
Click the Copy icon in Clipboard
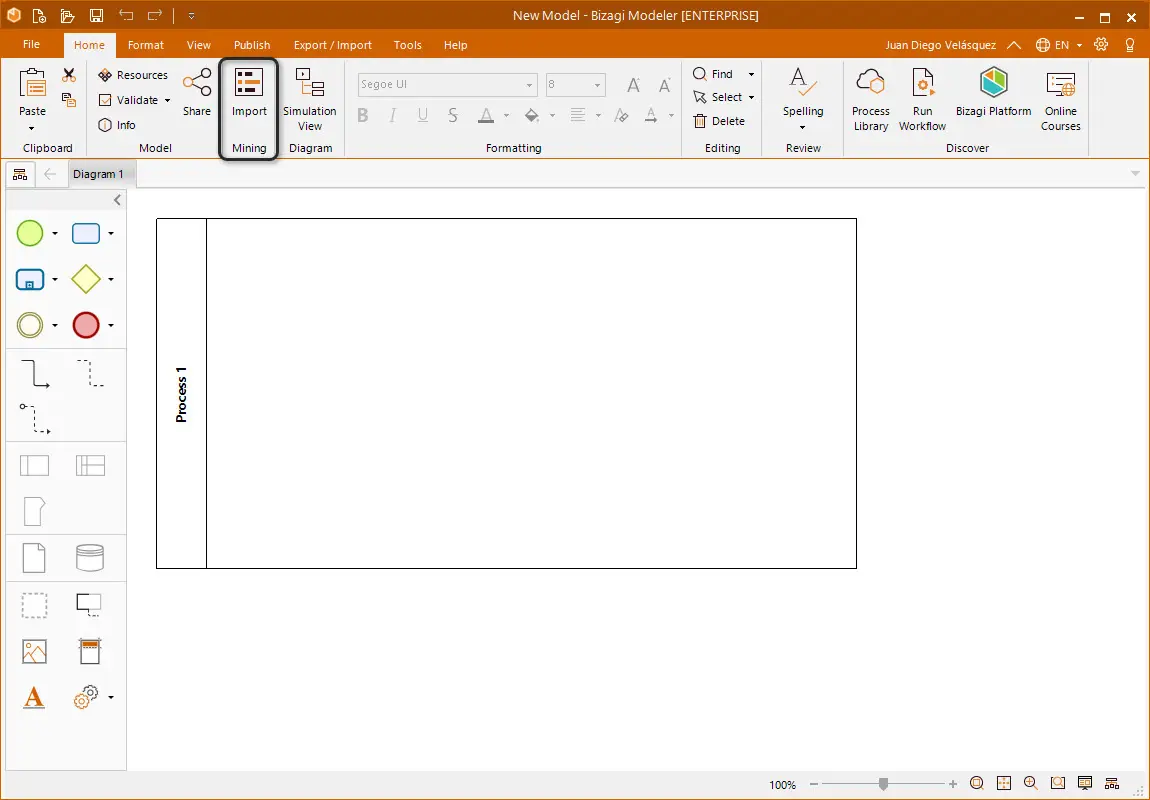pyautogui.click(x=69, y=100)
